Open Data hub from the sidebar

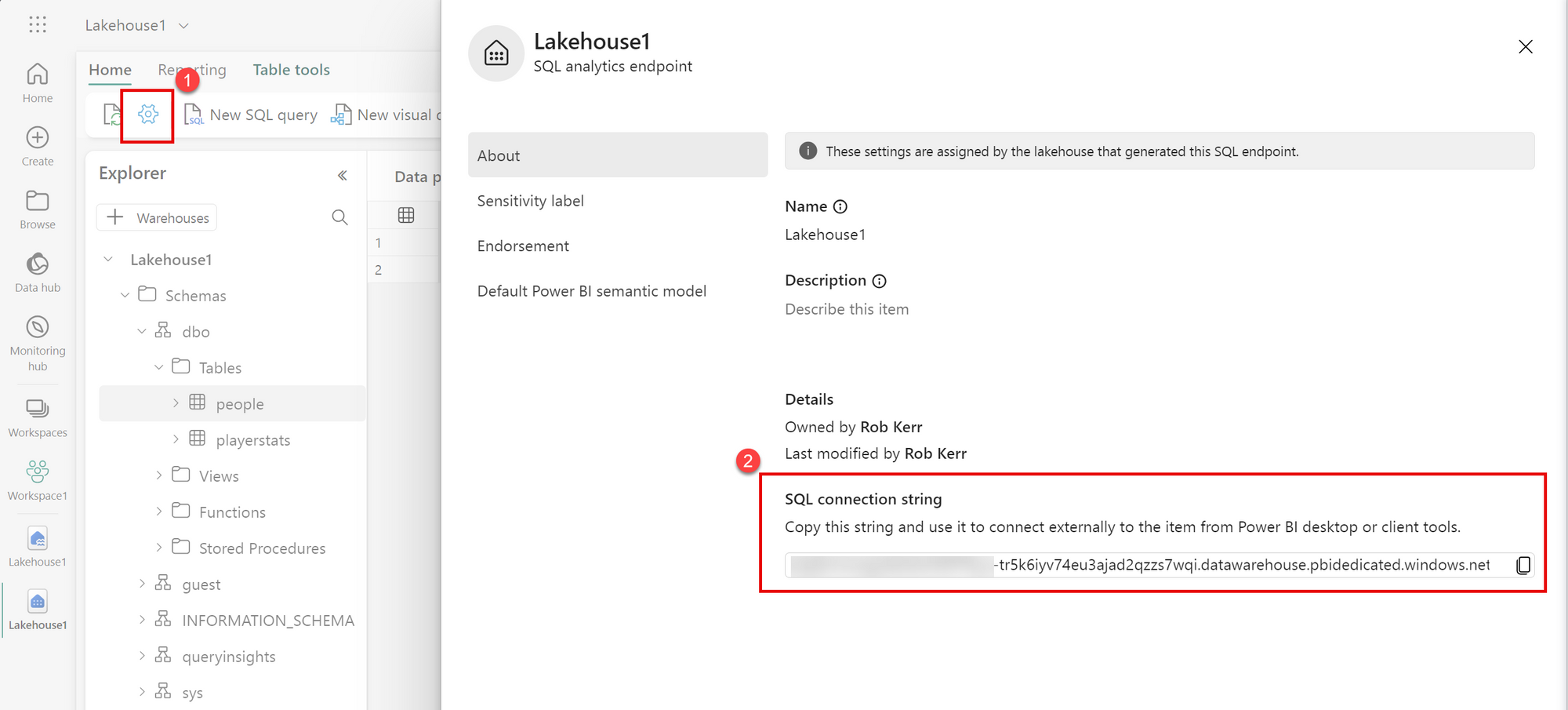click(x=38, y=272)
